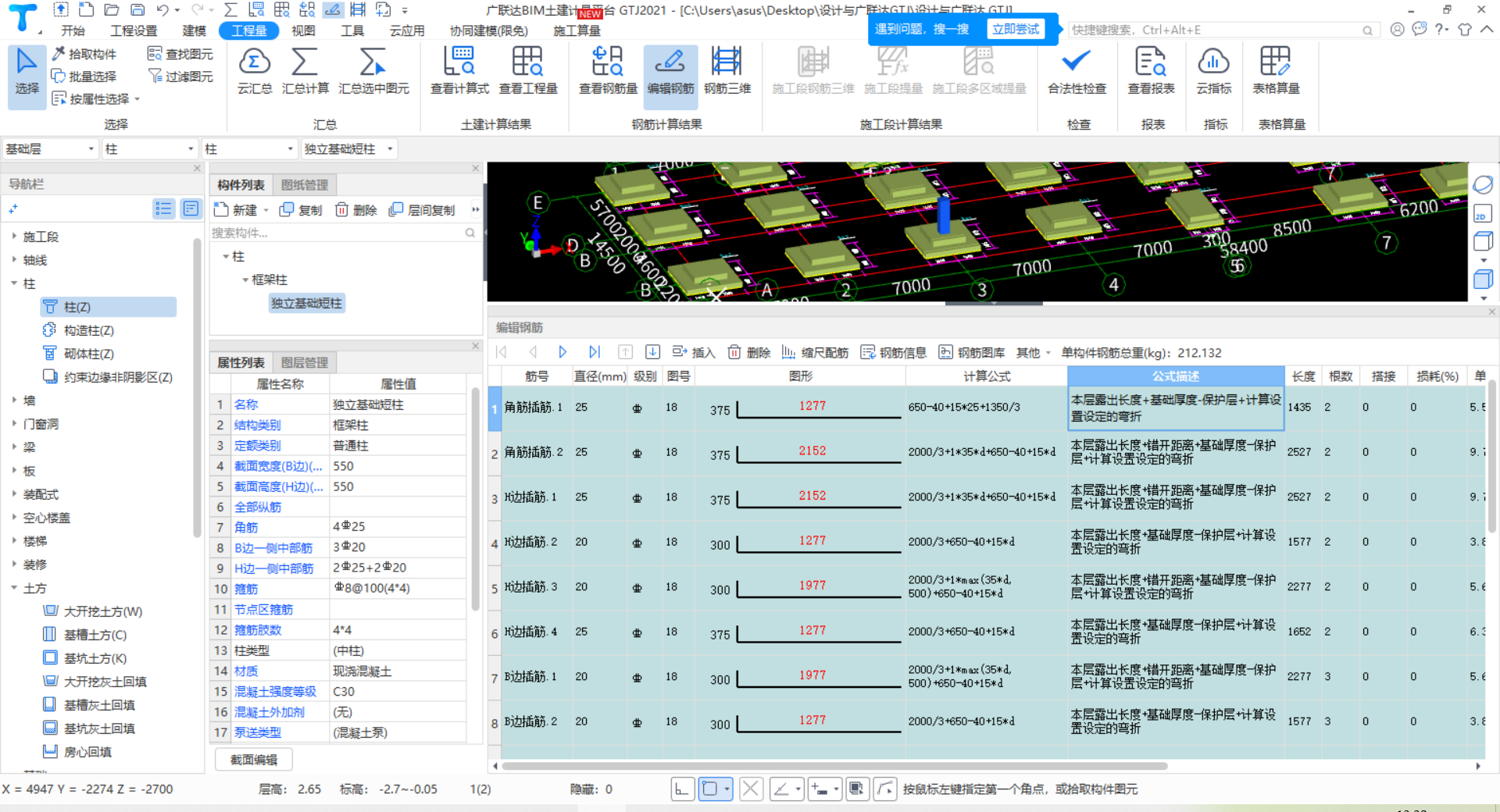The width and height of the screenshot is (1500, 812).
Task: Jump to last rebar record arrow
Action: (x=595, y=352)
